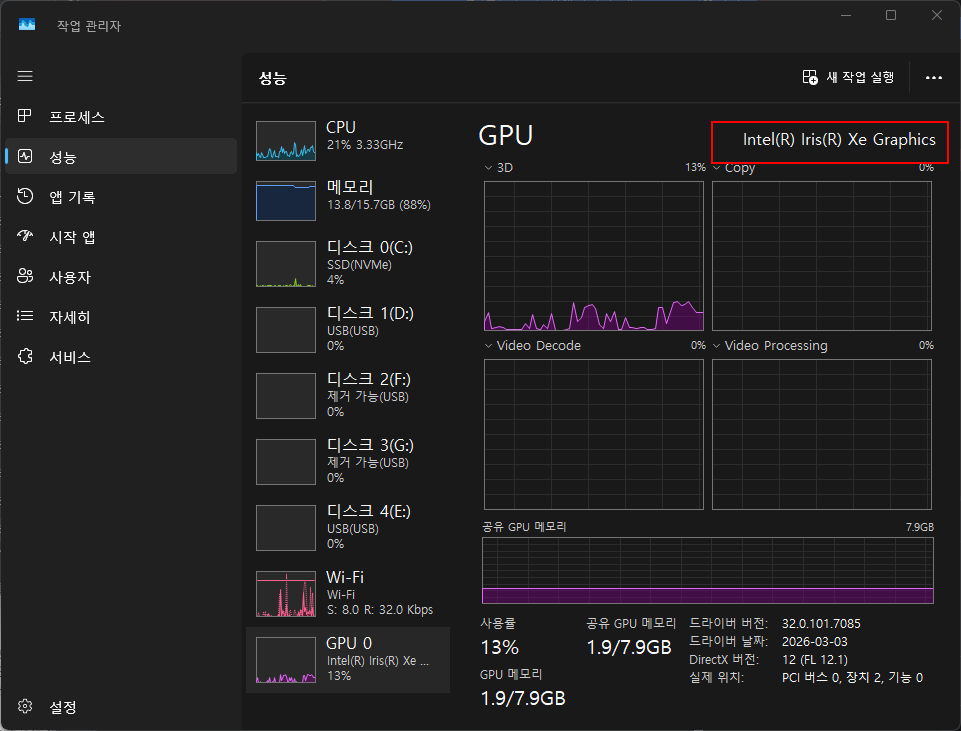This screenshot has width=961, height=731.
Task: Click the Settings gear icon
Action: (x=25, y=706)
